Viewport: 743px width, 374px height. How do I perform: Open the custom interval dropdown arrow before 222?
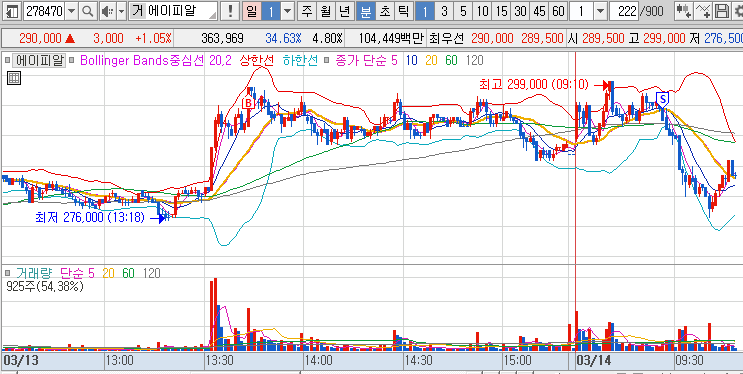click(x=600, y=11)
